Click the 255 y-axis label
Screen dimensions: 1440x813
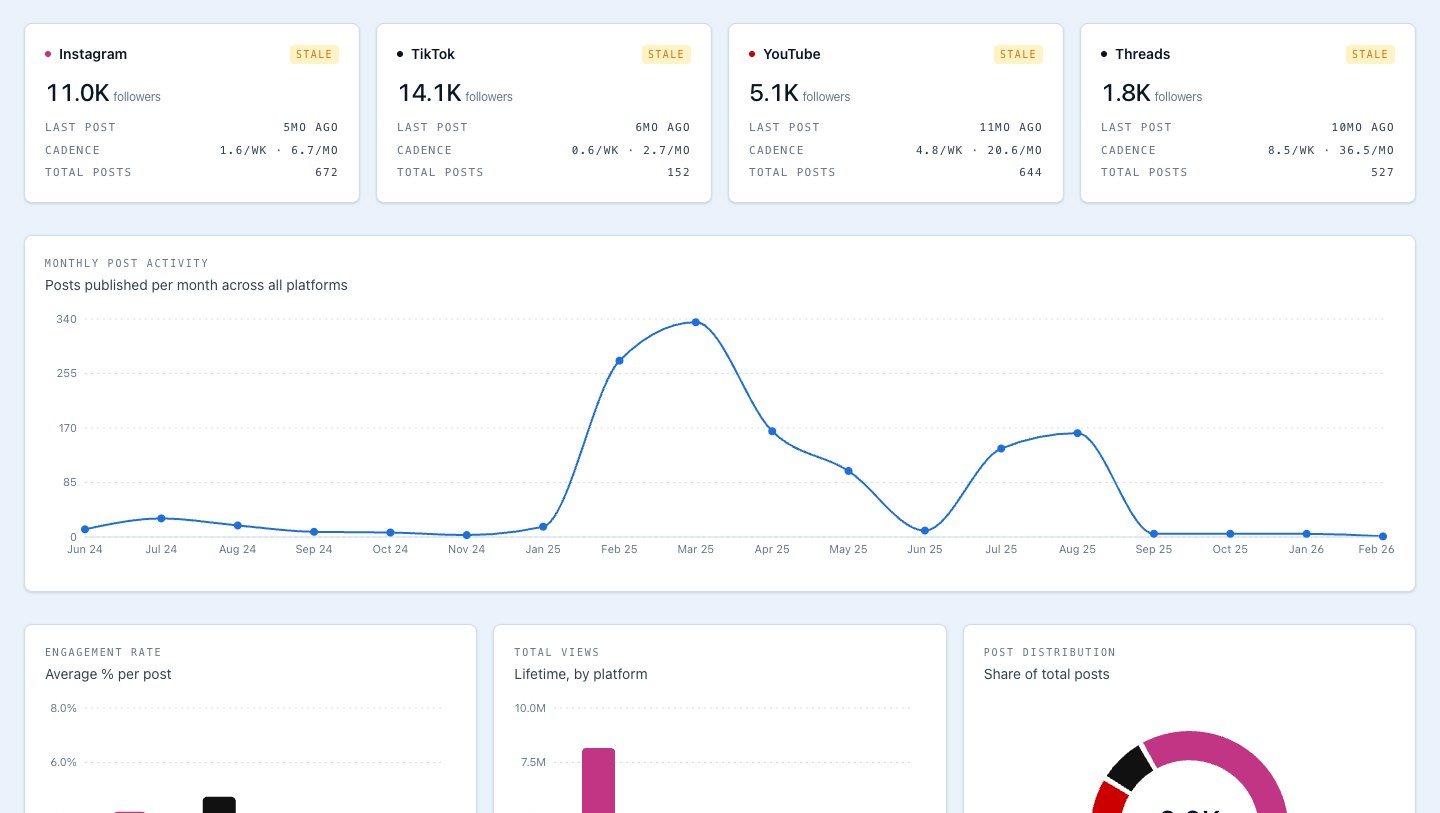click(x=66, y=373)
